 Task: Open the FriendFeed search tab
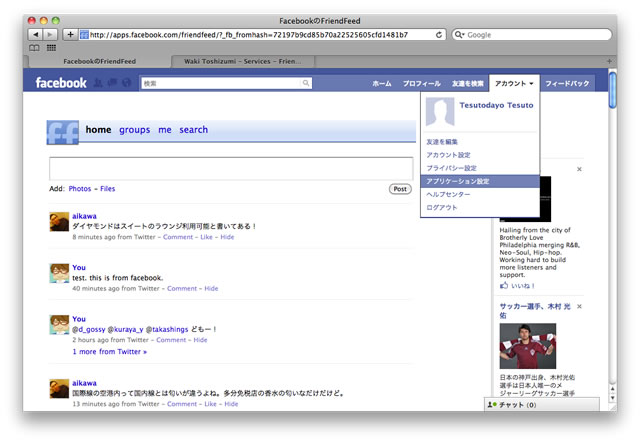193,129
